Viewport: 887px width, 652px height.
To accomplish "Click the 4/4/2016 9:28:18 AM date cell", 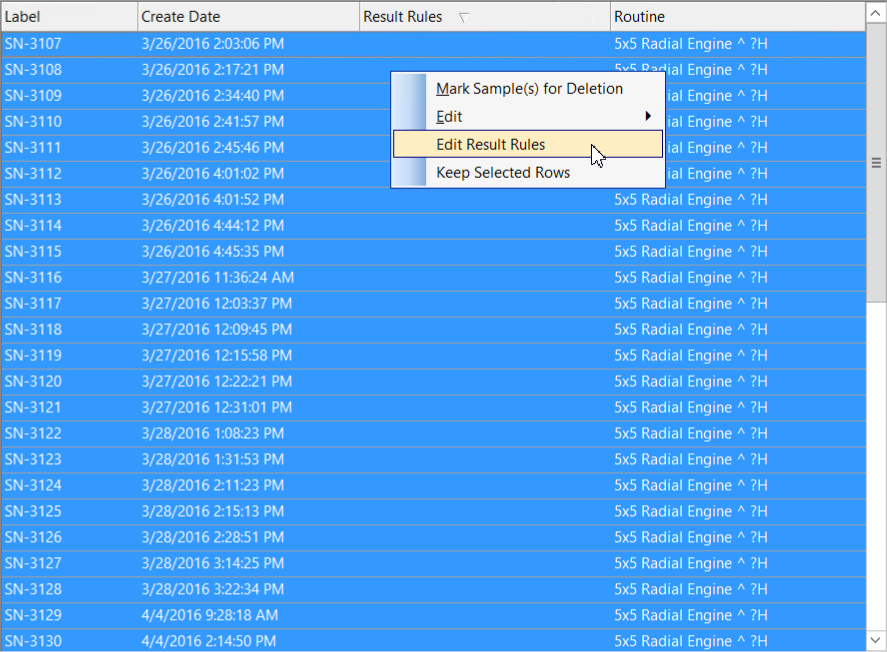I will tap(210, 615).
